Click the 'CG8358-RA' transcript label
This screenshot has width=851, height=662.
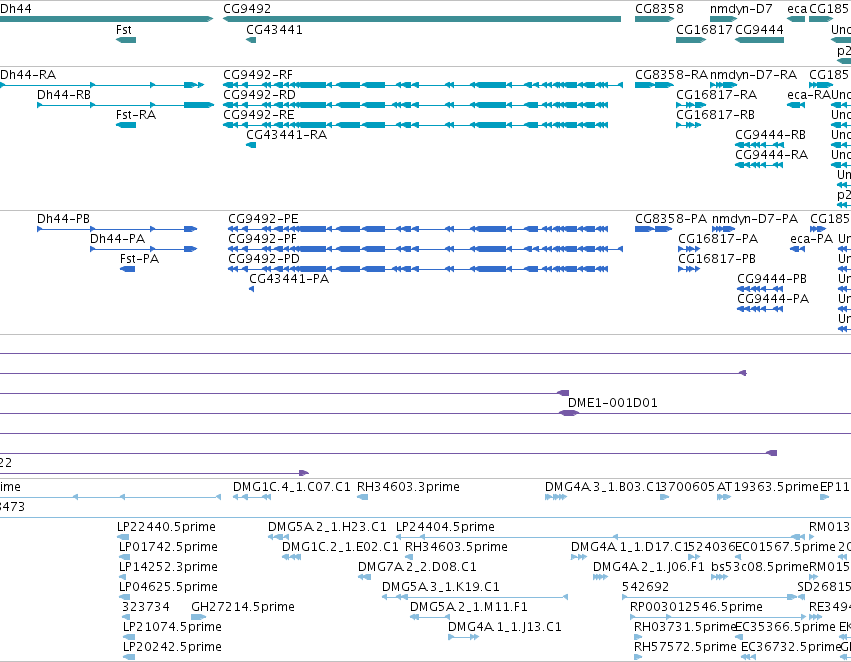point(671,75)
